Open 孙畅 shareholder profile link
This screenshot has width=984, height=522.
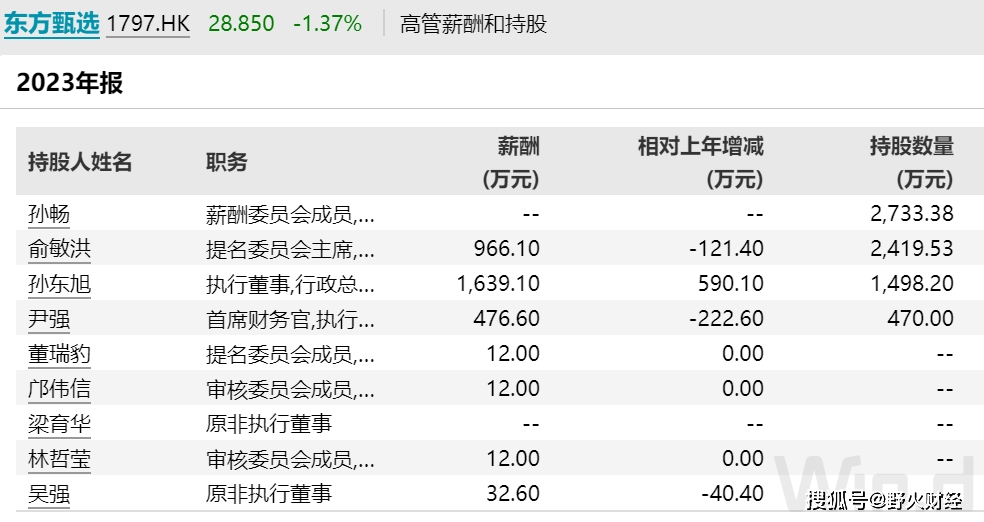click(x=49, y=213)
